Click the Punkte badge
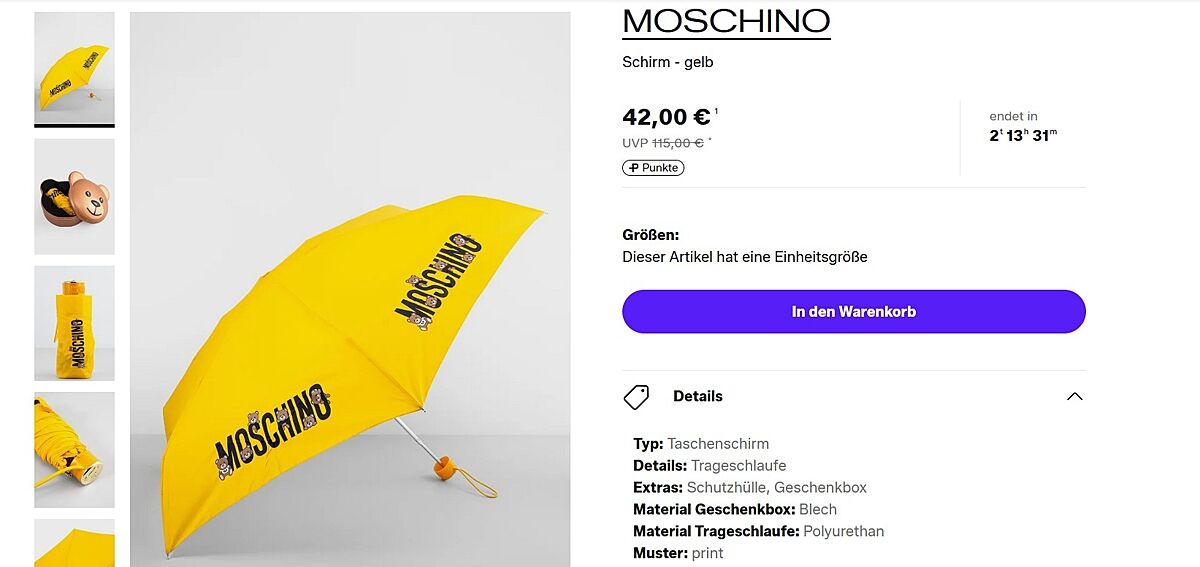1200x567 pixels. pyautogui.click(x=653, y=168)
